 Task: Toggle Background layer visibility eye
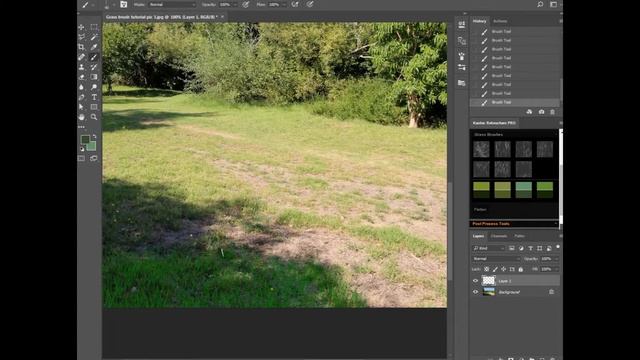click(x=476, y=292)
